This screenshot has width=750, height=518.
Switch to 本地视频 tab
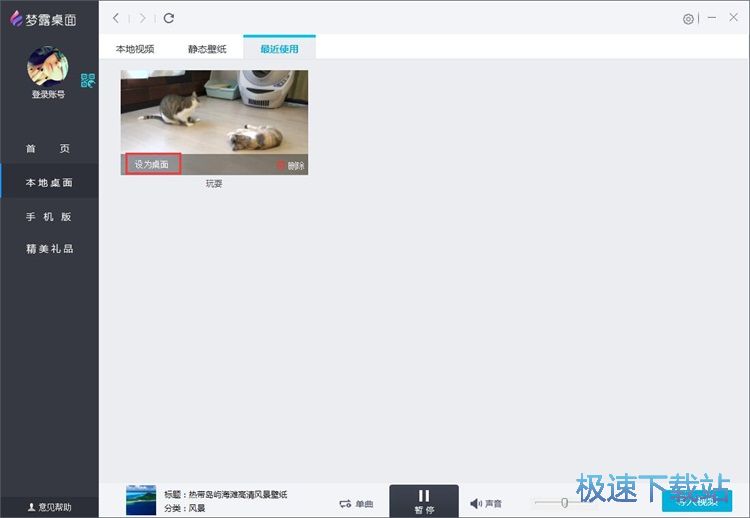[x=135, y=49]
